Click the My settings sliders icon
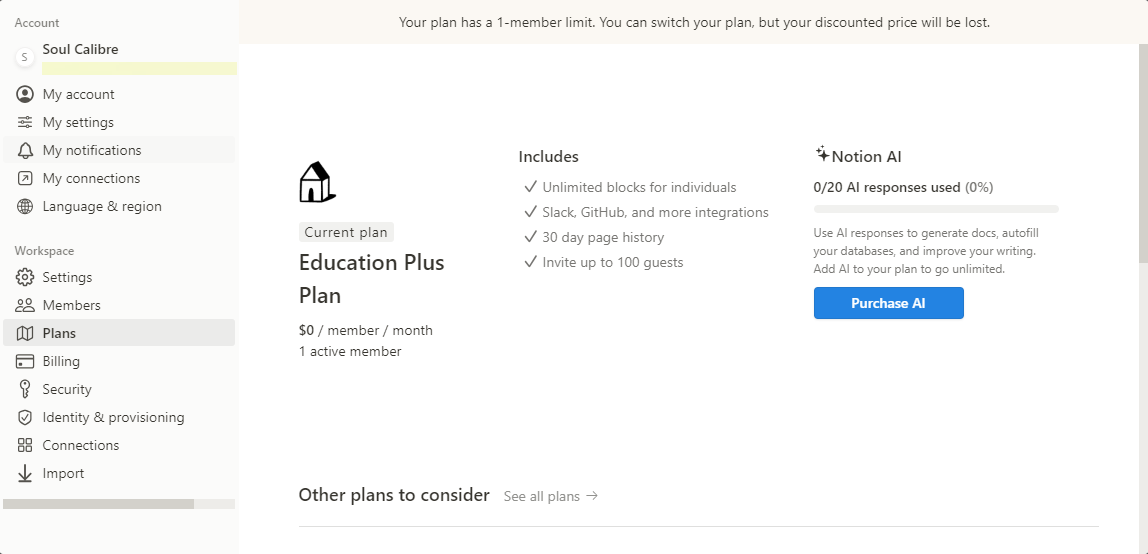 coord(25,122)
